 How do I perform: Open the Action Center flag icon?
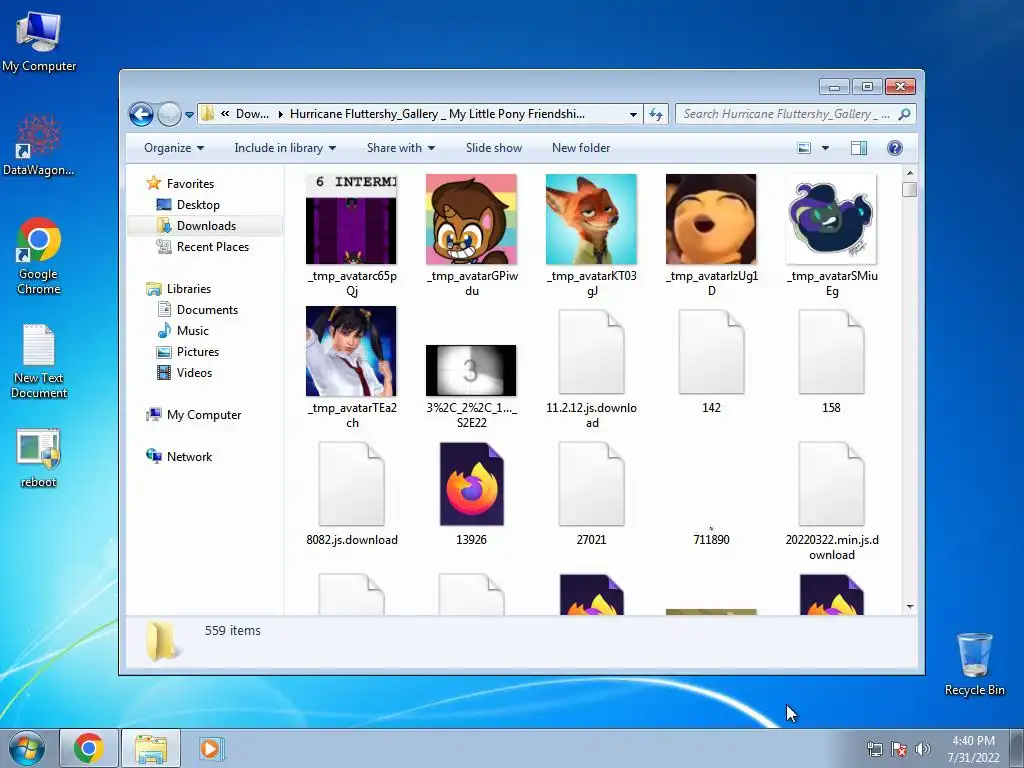pos(899,749)
